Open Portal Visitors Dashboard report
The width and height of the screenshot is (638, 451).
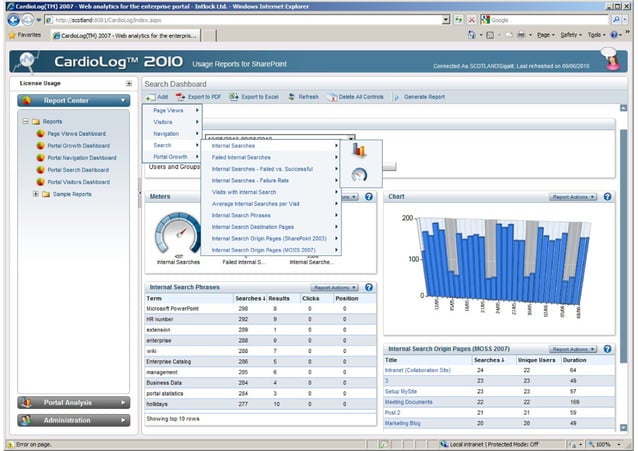[79, 182]
